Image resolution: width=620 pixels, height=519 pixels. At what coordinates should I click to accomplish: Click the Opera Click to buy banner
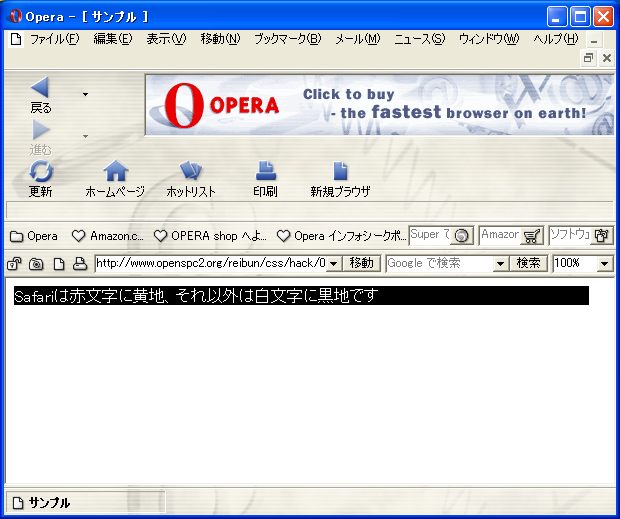coord(380,105)
